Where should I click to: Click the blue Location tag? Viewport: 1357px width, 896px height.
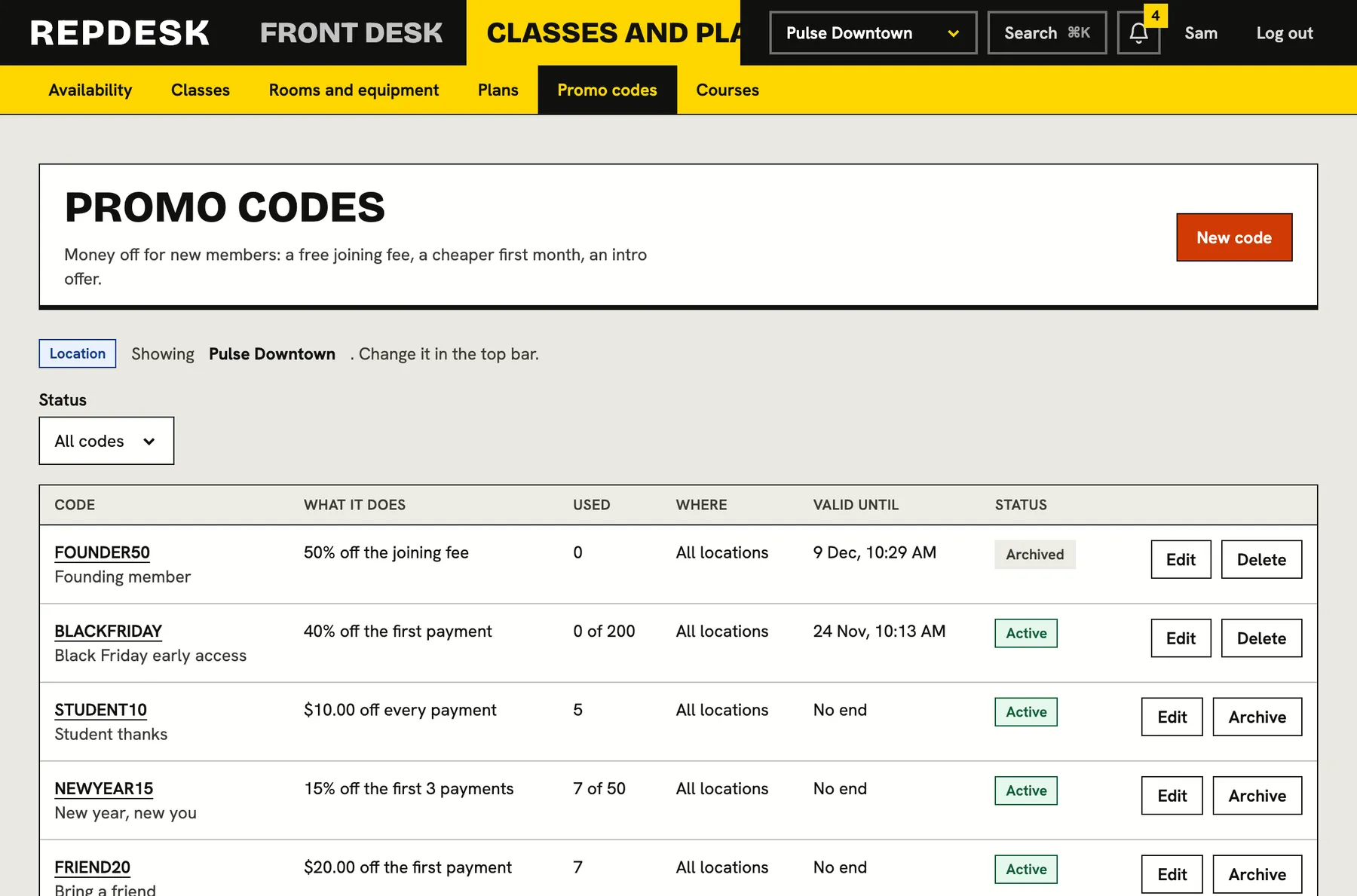coord(78,353)
